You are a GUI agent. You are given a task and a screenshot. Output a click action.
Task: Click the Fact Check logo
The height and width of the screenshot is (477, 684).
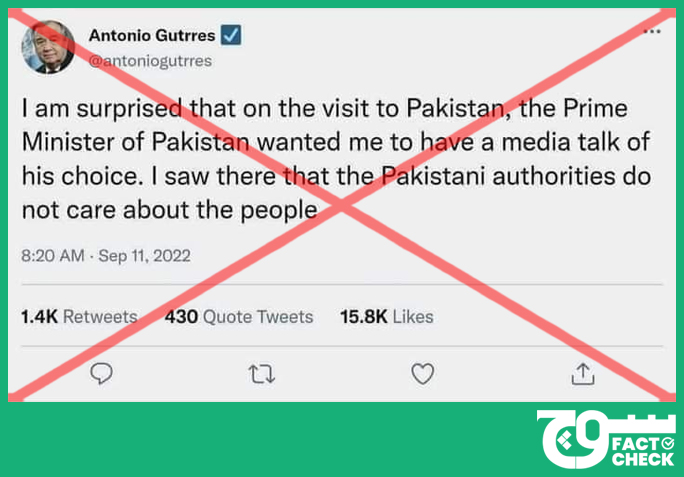[x=606, y=440]
